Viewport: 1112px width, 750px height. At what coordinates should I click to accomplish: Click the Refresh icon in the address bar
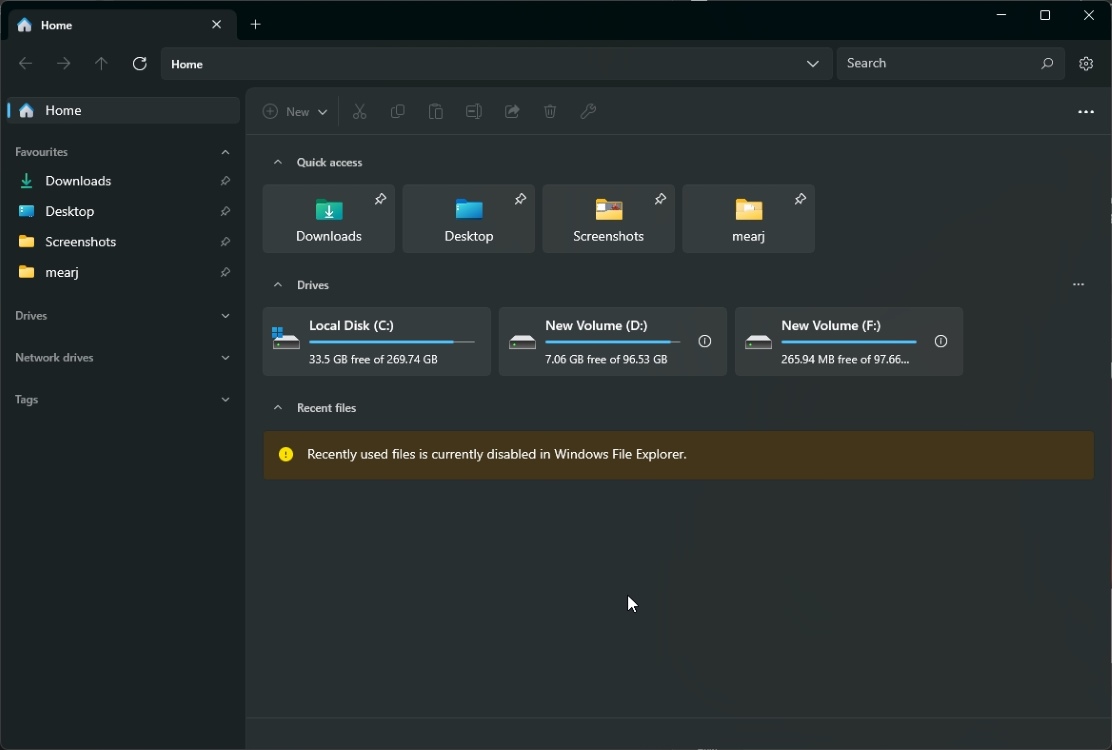(139, 63)
